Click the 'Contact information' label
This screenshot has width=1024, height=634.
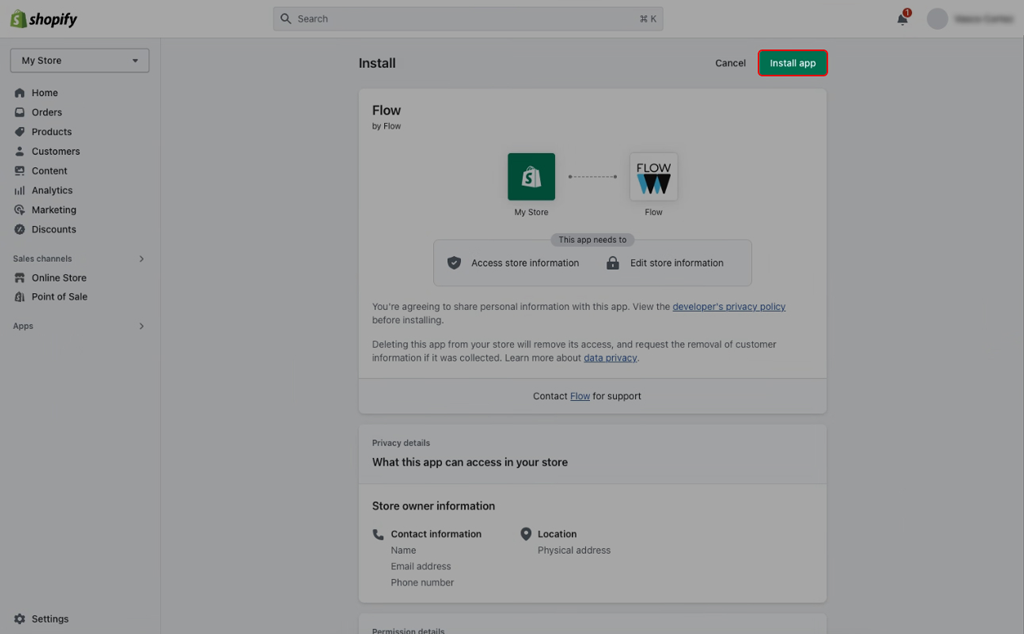436,534
